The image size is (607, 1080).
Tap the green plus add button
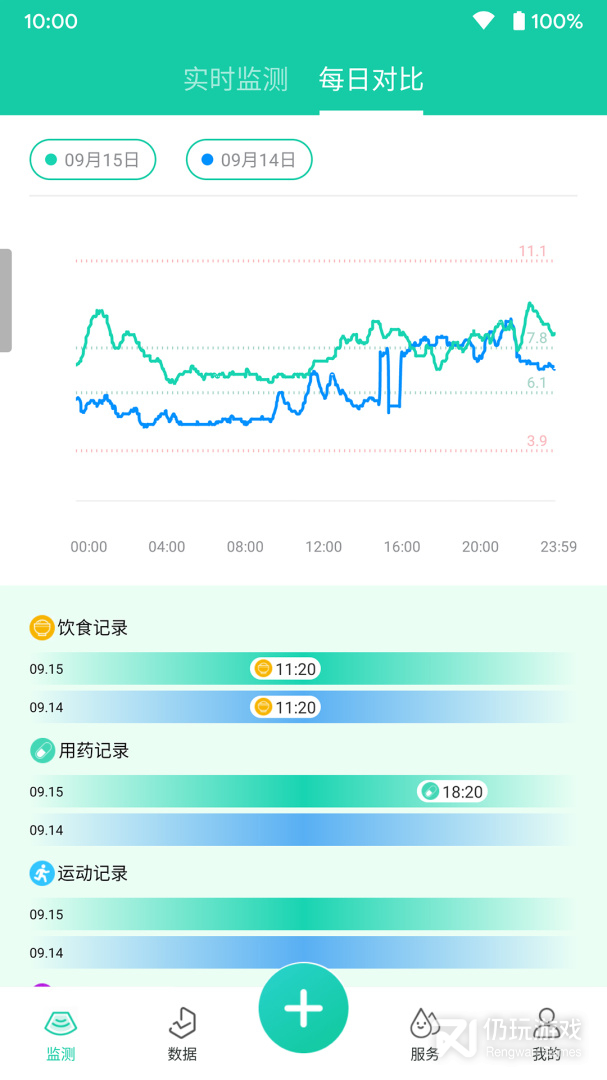tap(303, 1009)
